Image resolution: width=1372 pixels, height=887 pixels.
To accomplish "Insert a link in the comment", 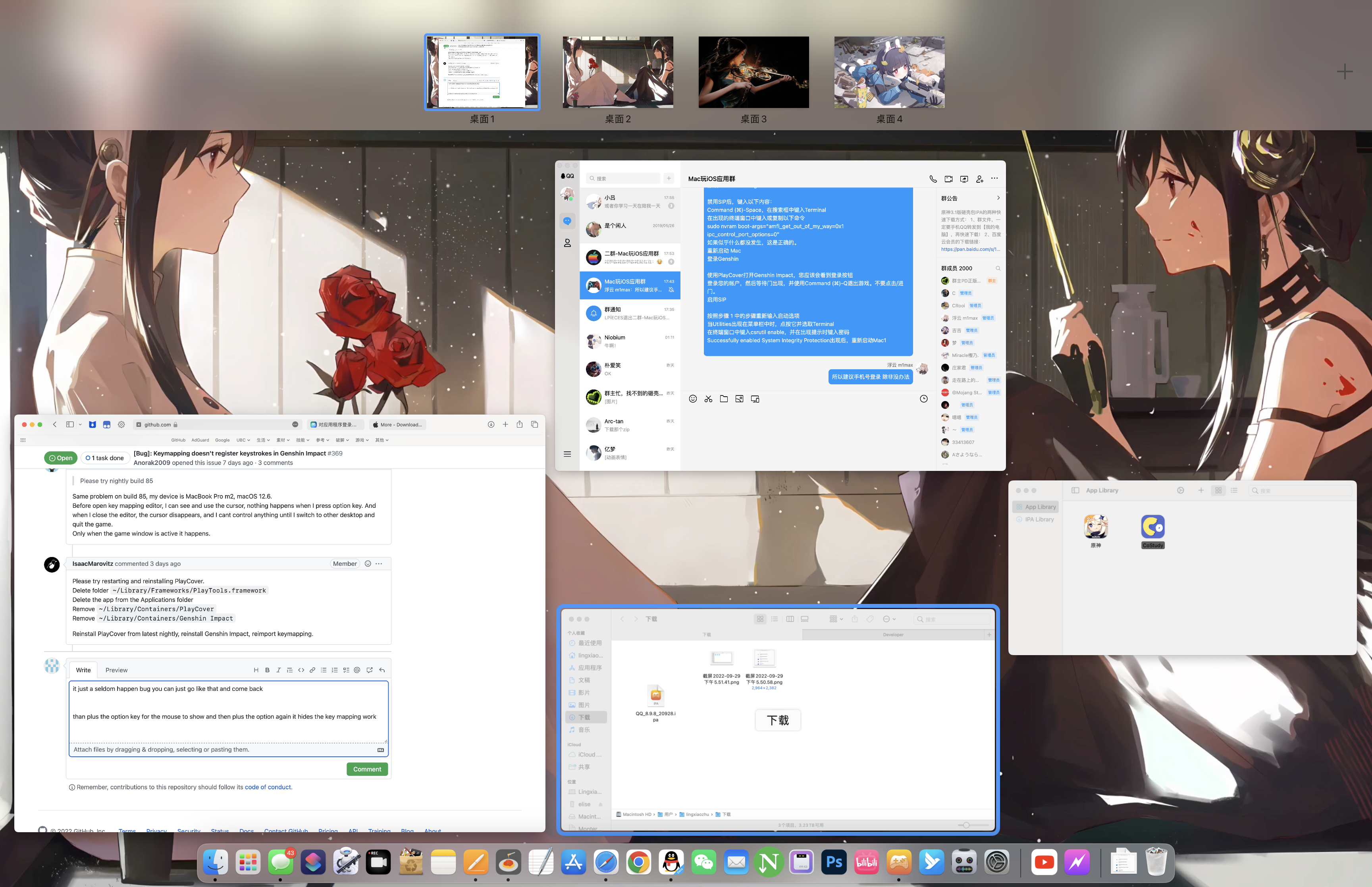I will [312, 670].
